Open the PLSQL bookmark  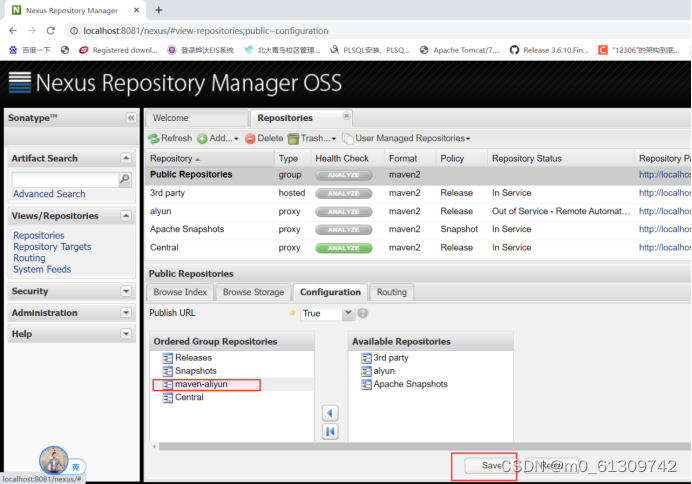pos(370,50)
